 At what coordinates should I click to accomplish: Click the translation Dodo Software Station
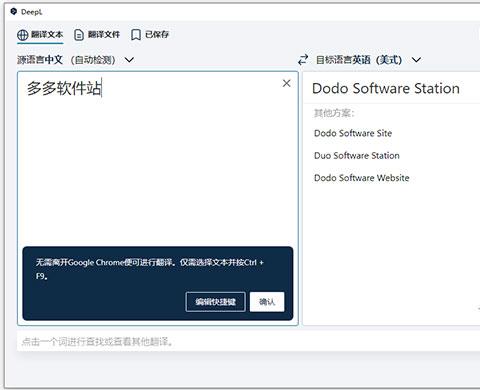pos(386,89)
